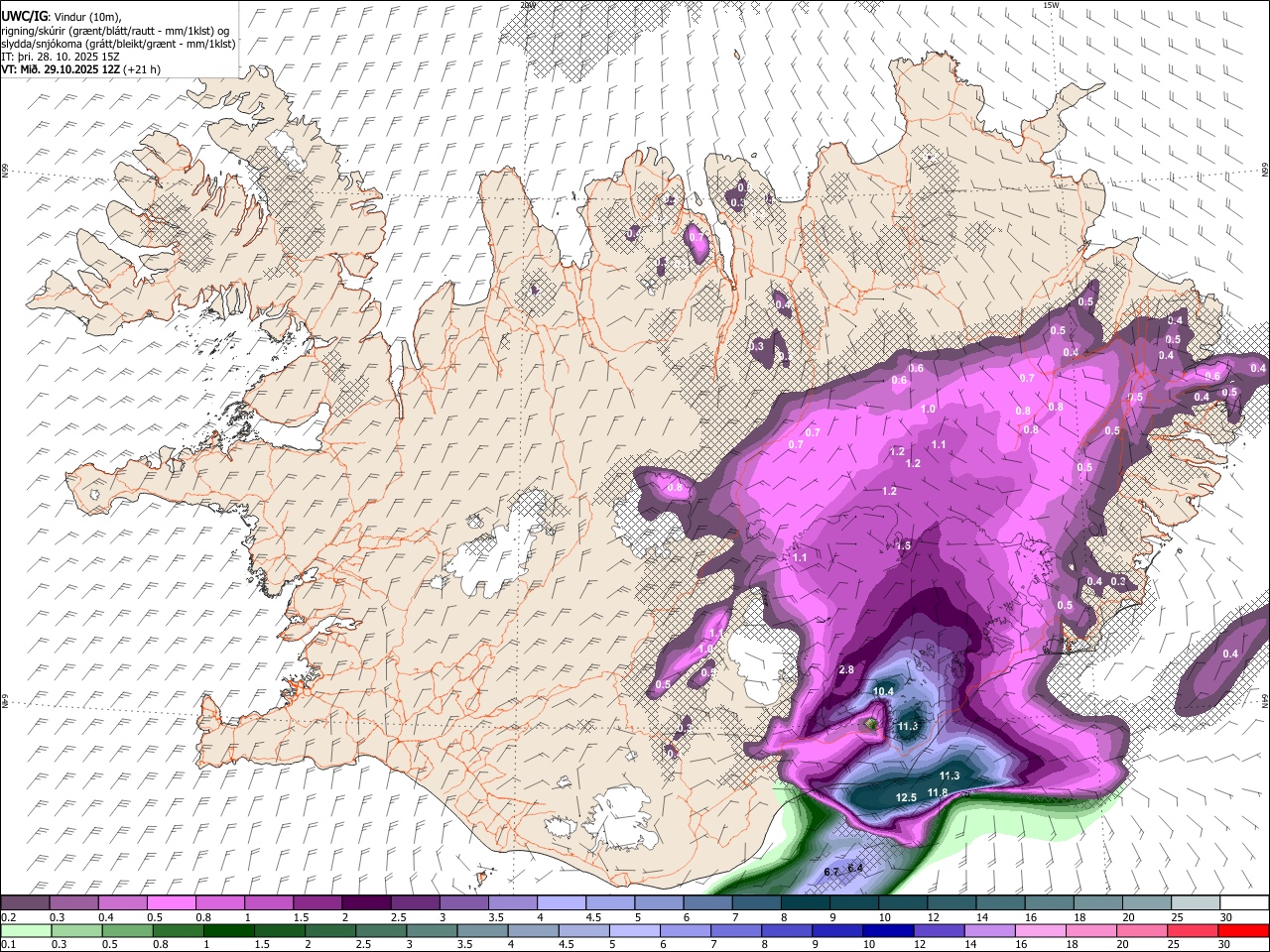Click the 1.5 snowfall value on the map
Image resolution: width=1270 pixels, height=952 pixels.
click(904, 545)
